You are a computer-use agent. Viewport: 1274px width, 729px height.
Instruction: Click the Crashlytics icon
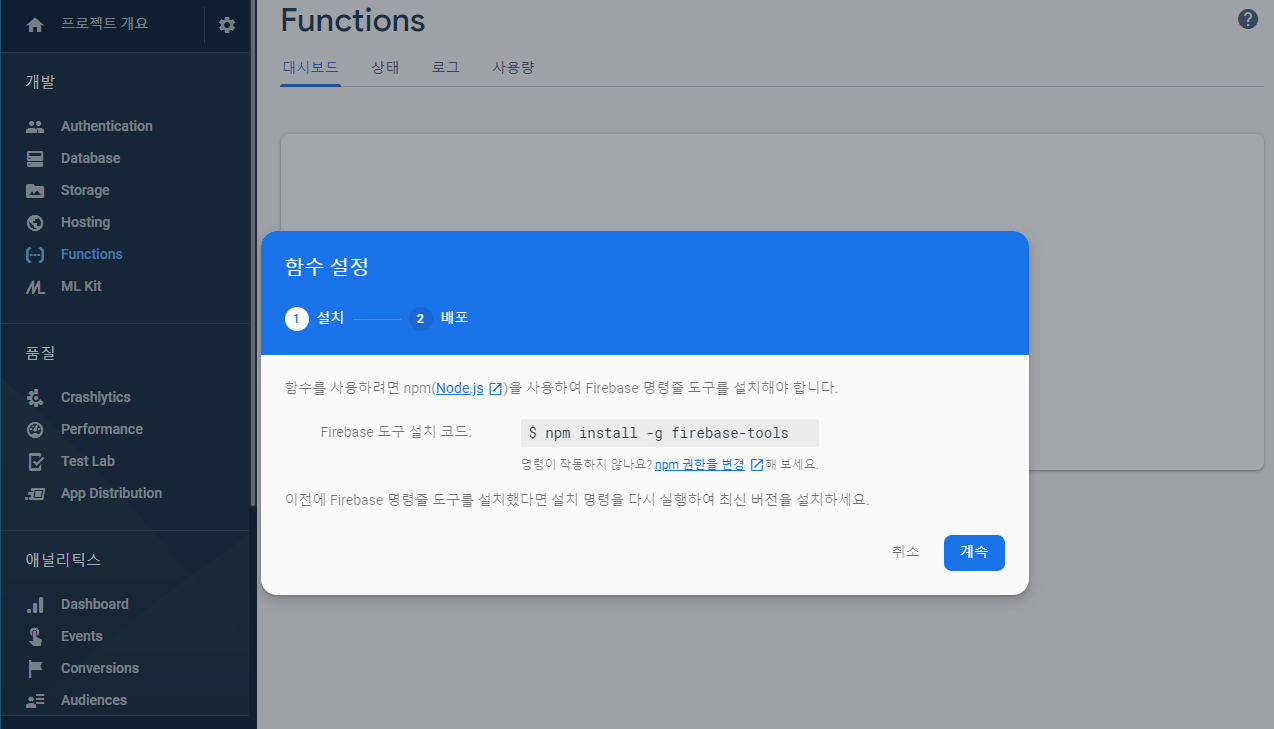click(35, 397)
